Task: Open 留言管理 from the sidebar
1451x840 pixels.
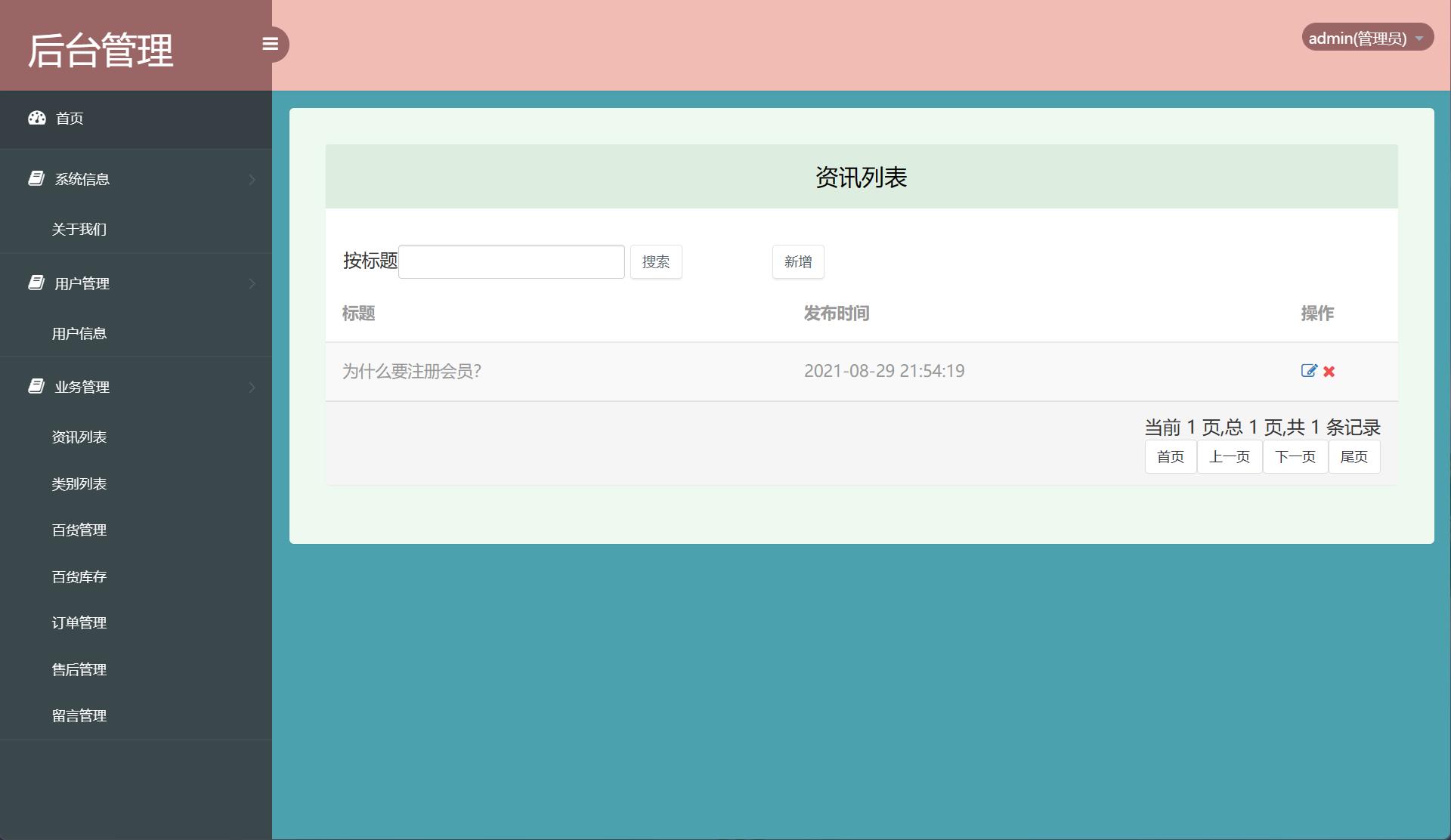Action: [79, 715]
